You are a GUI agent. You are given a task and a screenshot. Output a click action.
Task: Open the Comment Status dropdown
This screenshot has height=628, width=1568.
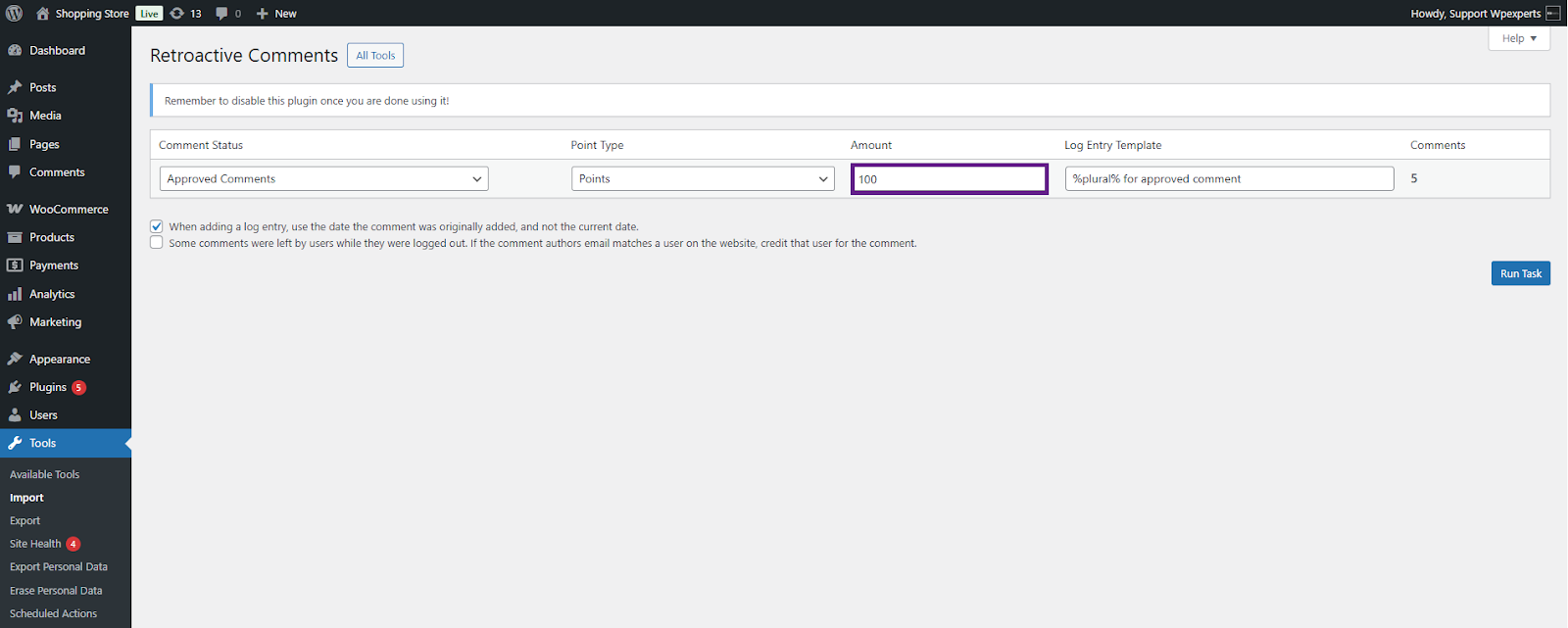tap(323, 179)
